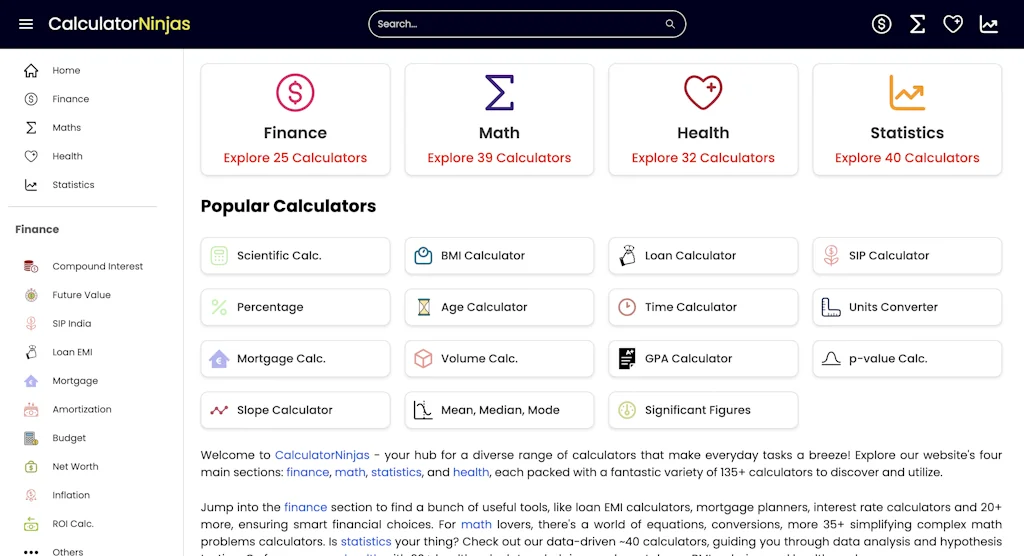The width and height of the screenshot is (1024, 556).
Task: Click the heart health icon in header
Action: (953, 24)
